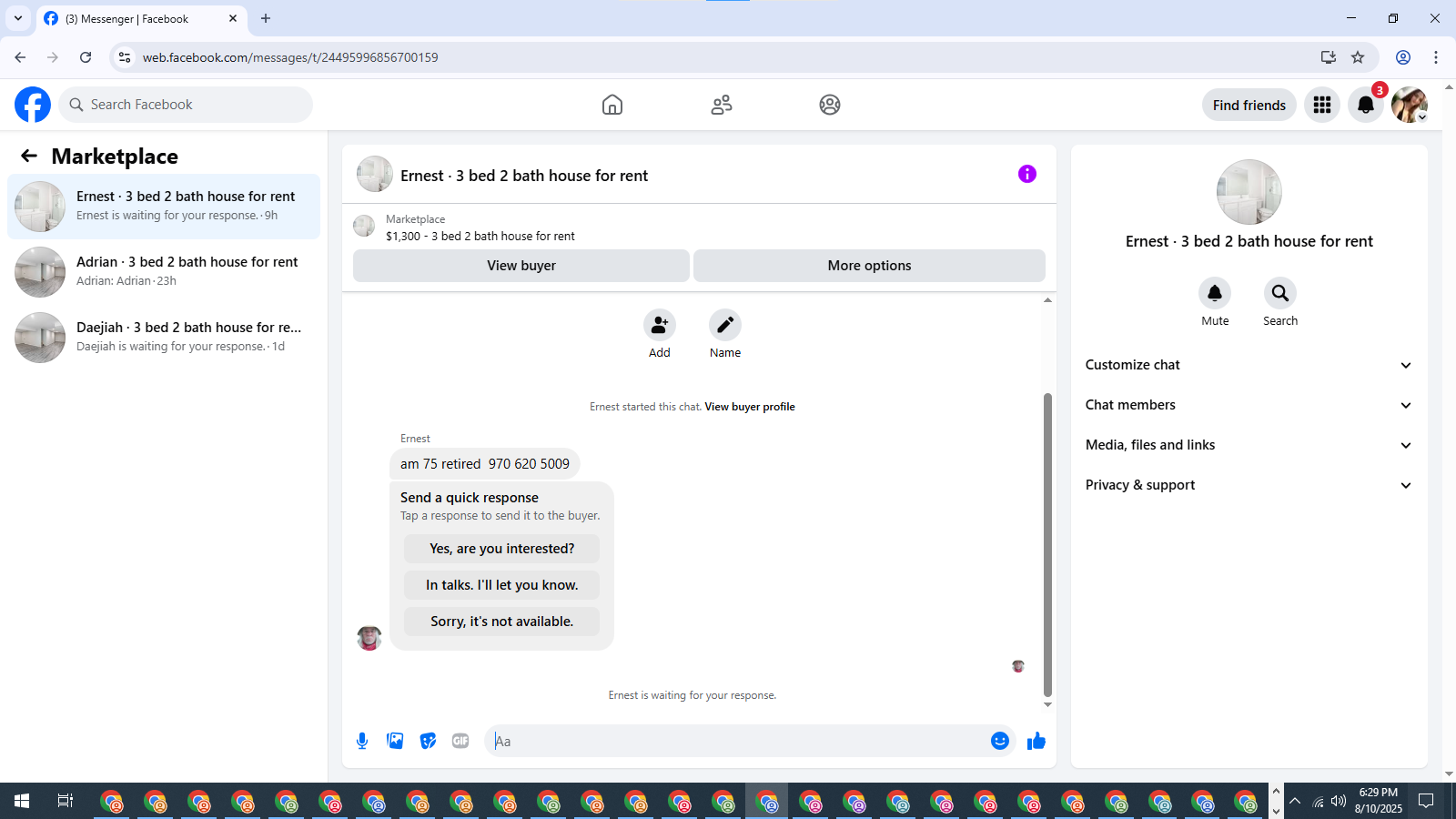Viewport: 1456px width, 819px height.
Task: Open the GIF picker icon
Action: tap(460, 741)
